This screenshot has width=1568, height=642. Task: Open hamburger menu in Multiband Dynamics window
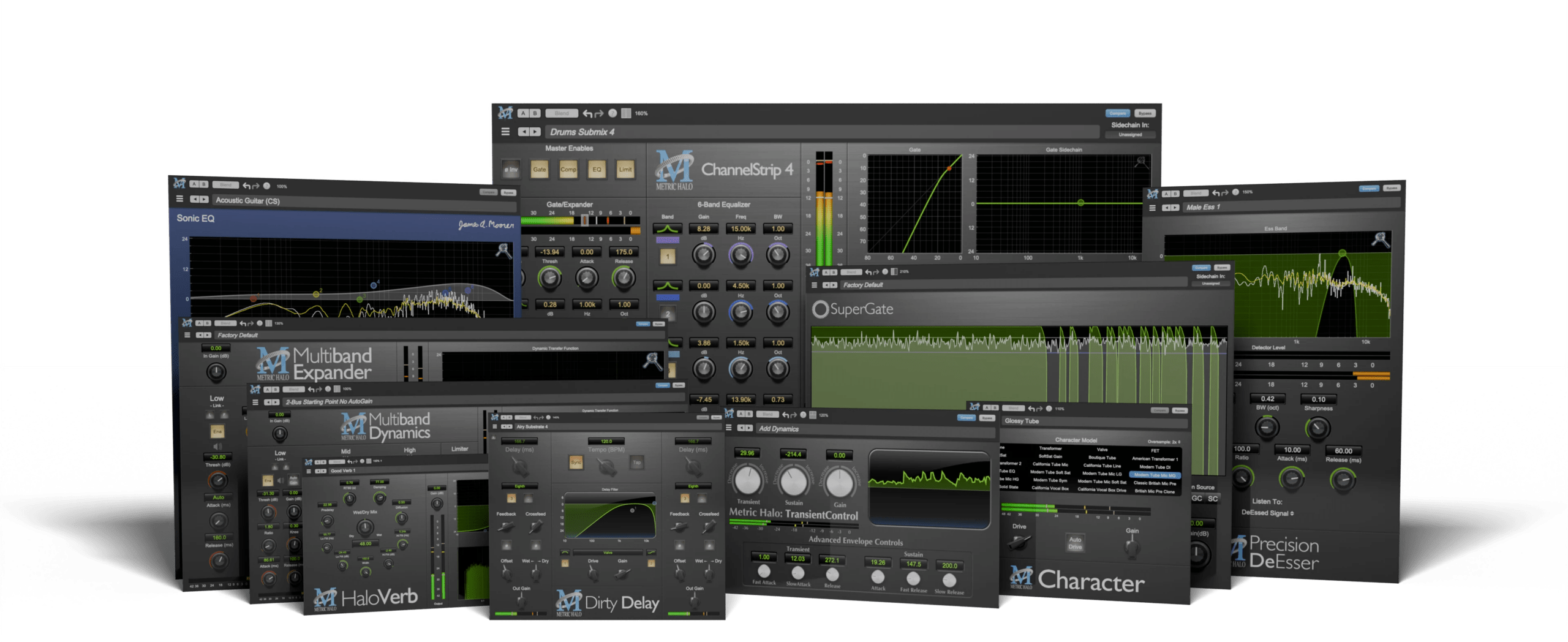[x=255, y=402]
